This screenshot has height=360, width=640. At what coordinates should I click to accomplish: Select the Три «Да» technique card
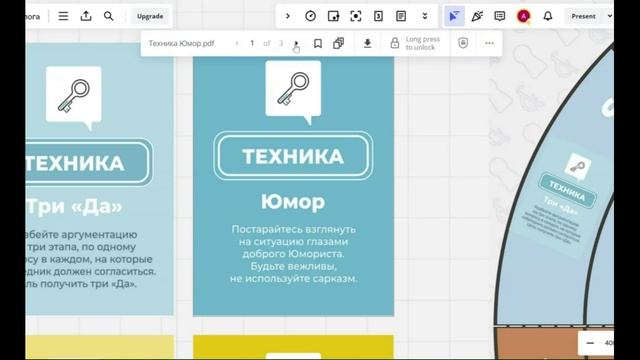(99, 179)
